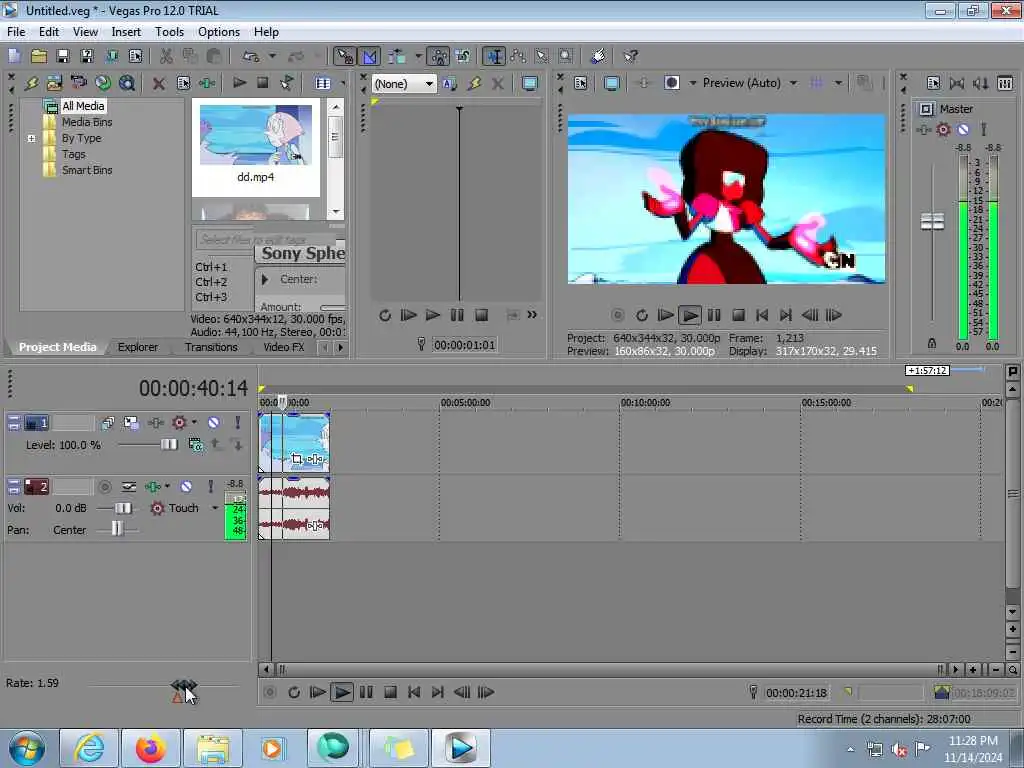Mute the Master bus output
Viewport: 1024px width, 768px height.
(x=963, y=129)
